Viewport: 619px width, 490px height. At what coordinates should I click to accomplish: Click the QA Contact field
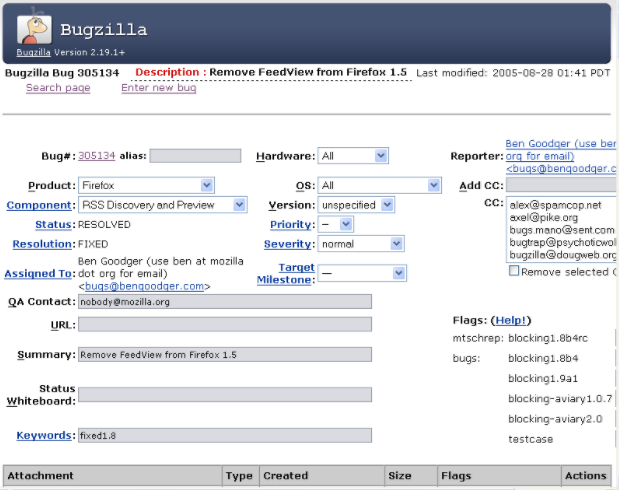coord(225,302)
